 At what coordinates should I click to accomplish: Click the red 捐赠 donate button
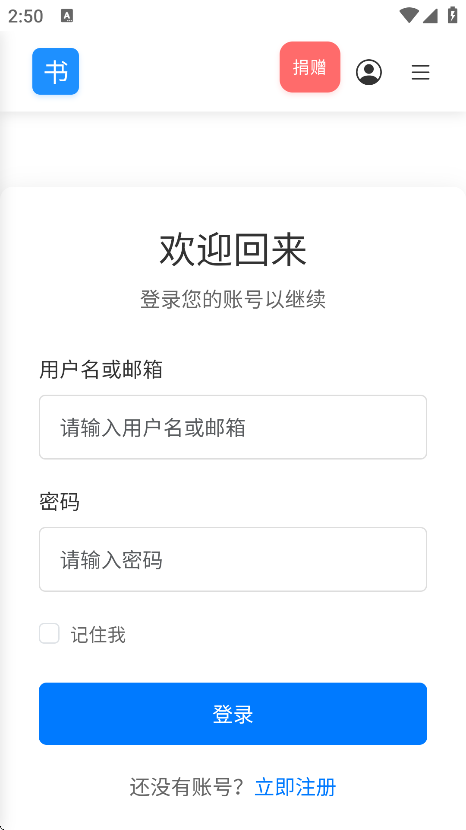tap(310, 67)
